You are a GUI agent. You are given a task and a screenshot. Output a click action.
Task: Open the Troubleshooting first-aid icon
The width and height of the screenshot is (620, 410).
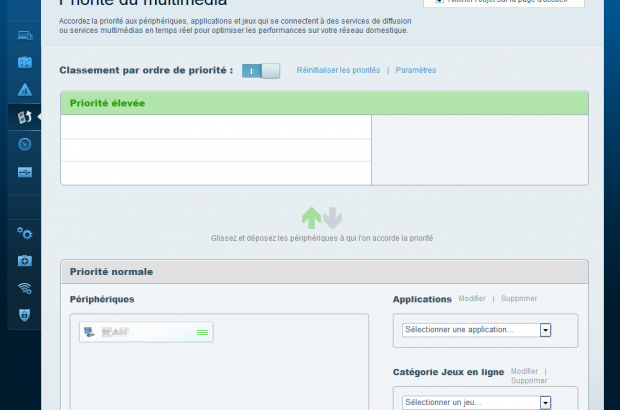pyautogui.click(x=25, y=261)
